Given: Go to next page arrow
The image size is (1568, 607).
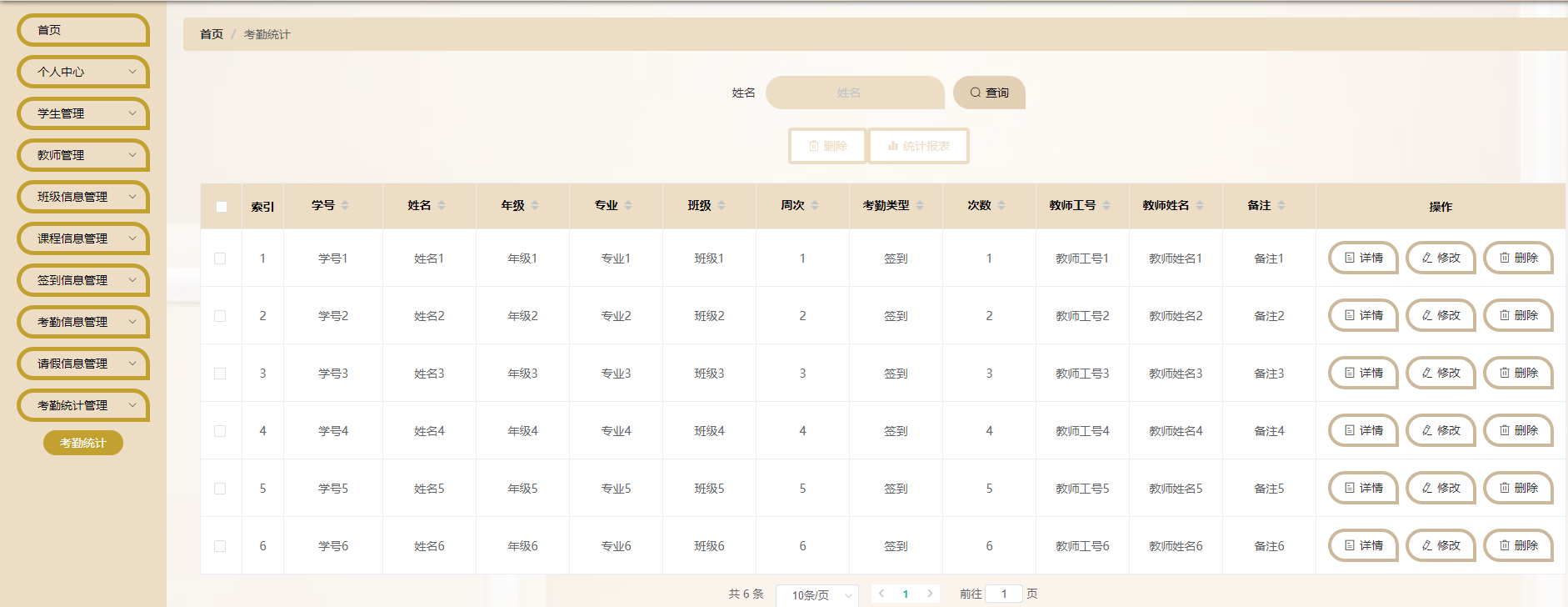Looking at the screenshot, I should click(x=930, y=594).
